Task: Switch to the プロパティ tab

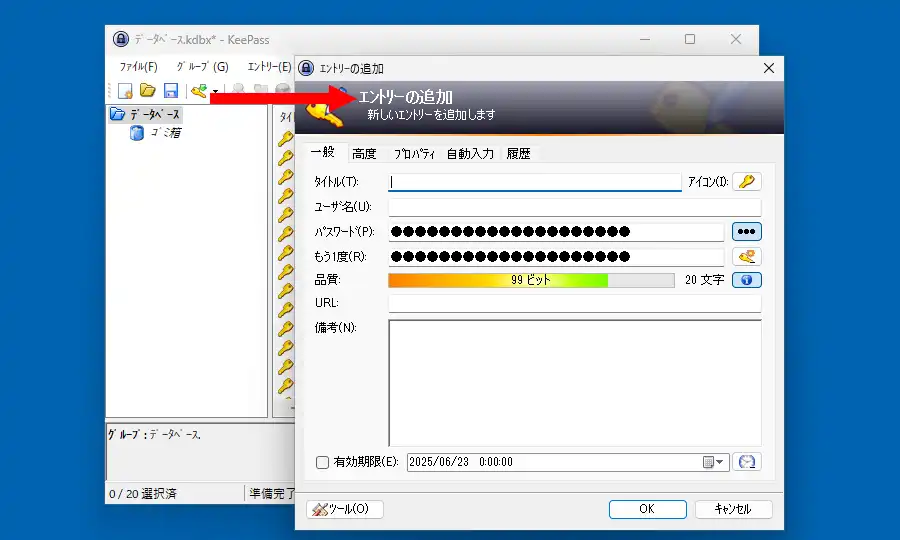Action: [x=414, y=153]
